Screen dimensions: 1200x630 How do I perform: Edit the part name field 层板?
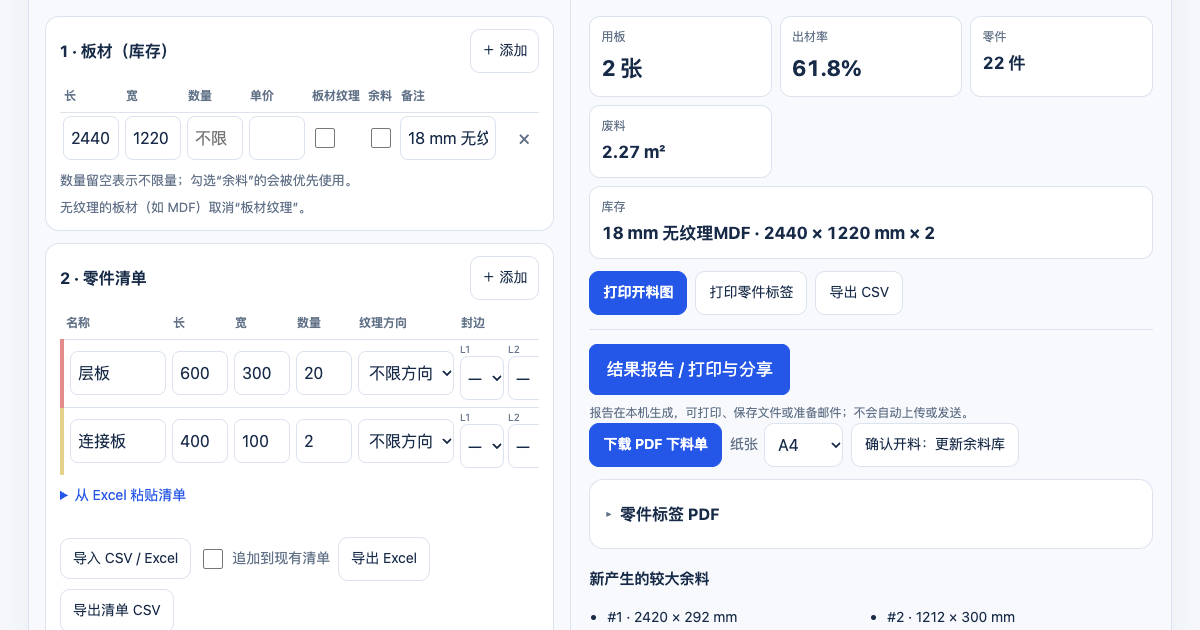pyautogui.click(x=118, y=373)
